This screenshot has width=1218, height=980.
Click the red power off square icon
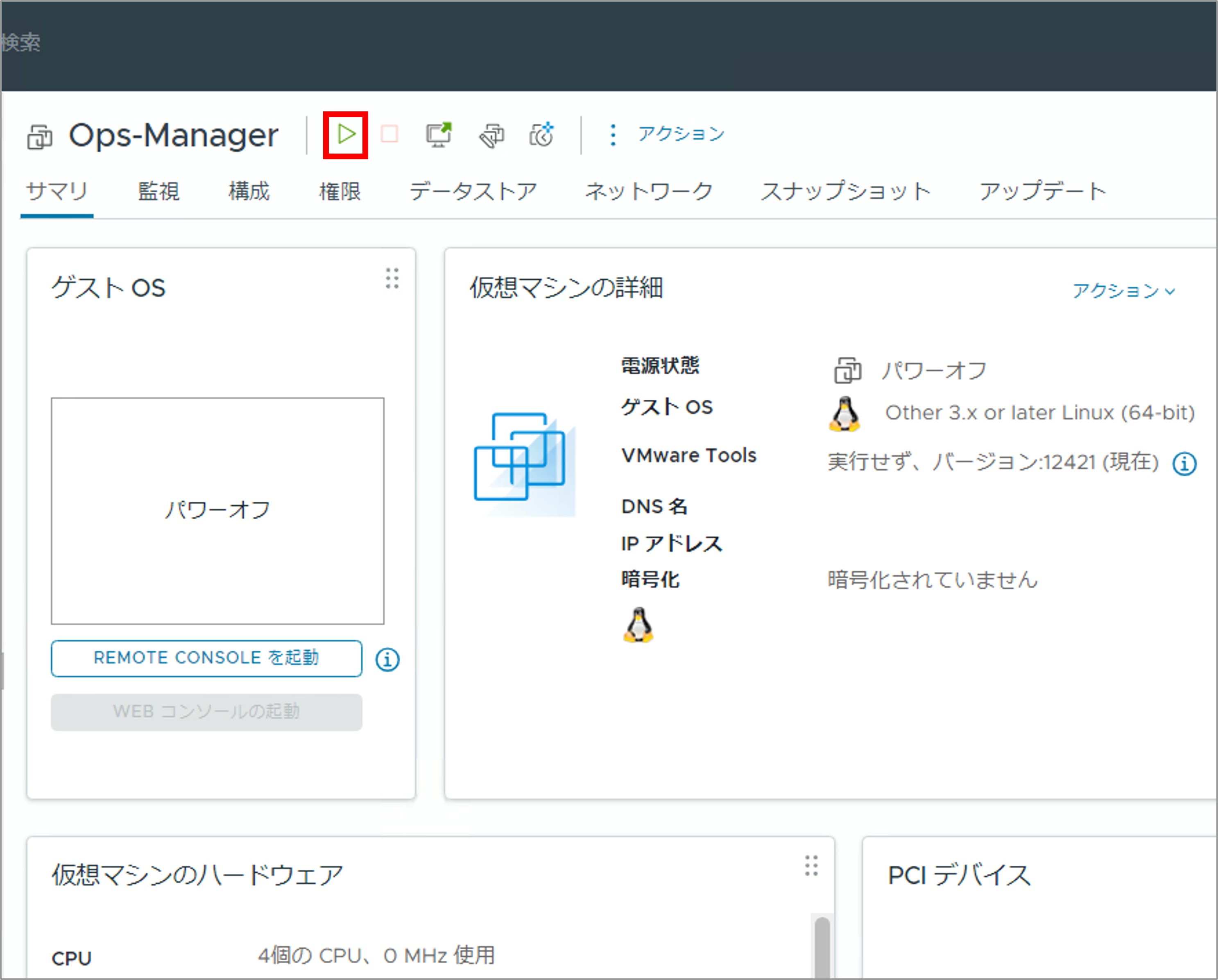coord(389,134)
